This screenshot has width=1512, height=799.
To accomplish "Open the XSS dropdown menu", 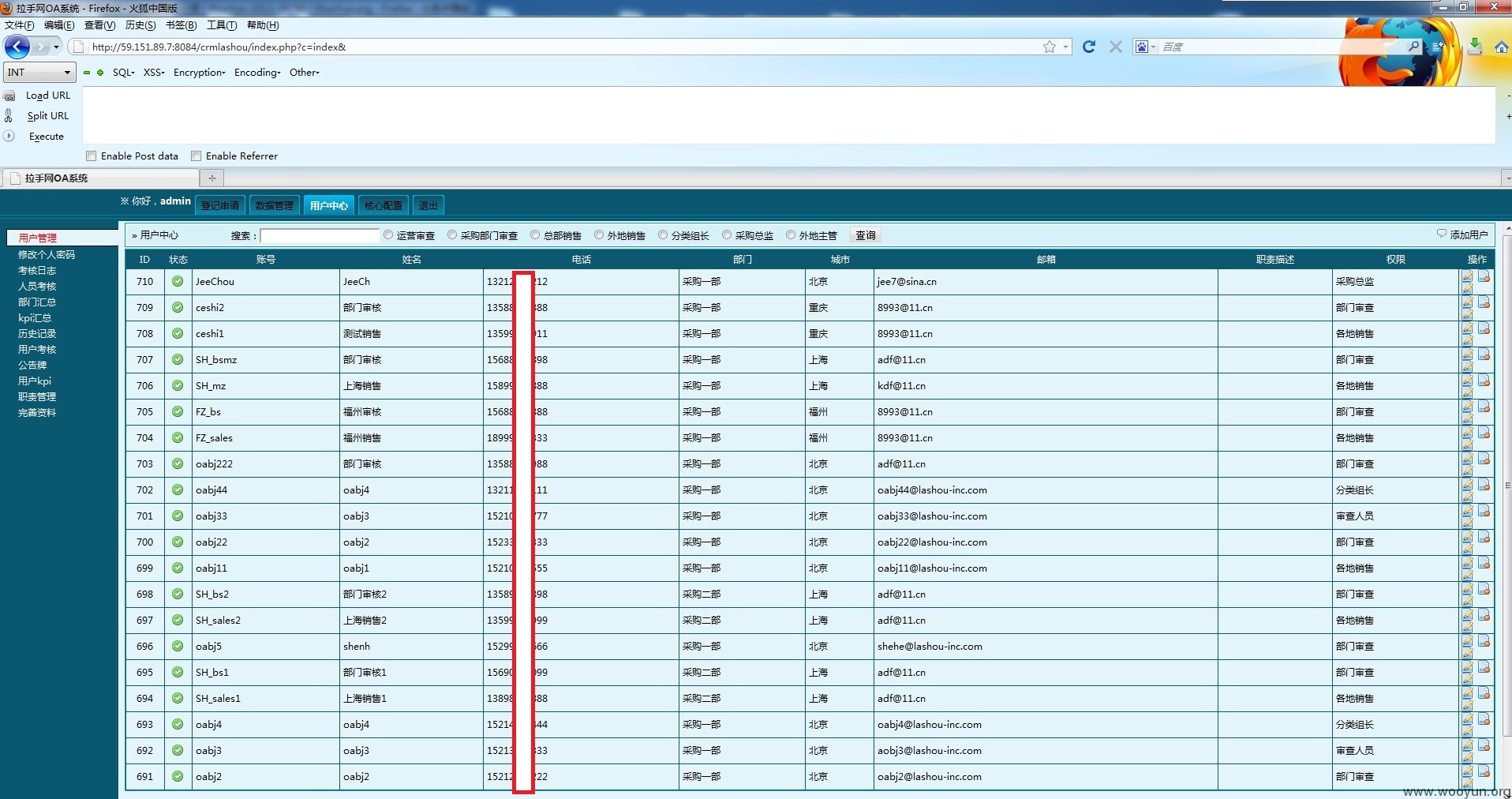I will (x=154, y=73).
